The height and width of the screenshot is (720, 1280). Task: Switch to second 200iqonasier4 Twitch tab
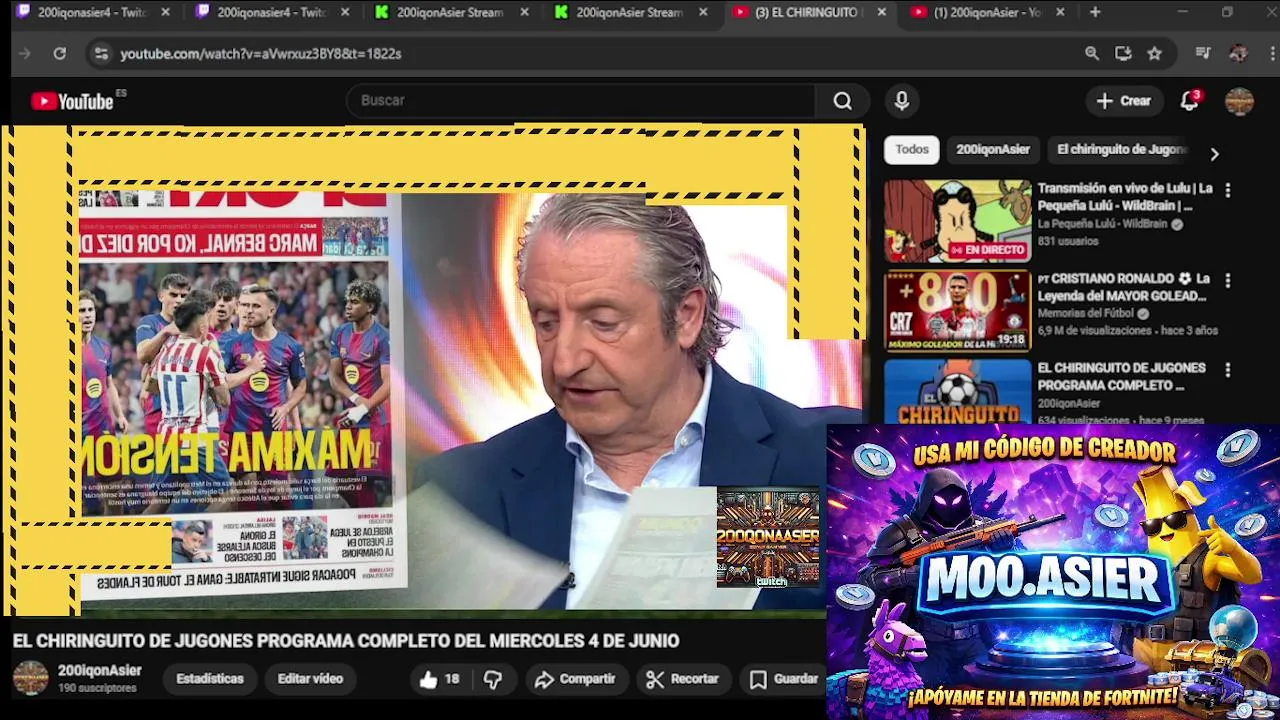pyautogui.click(x=270, y=12)
